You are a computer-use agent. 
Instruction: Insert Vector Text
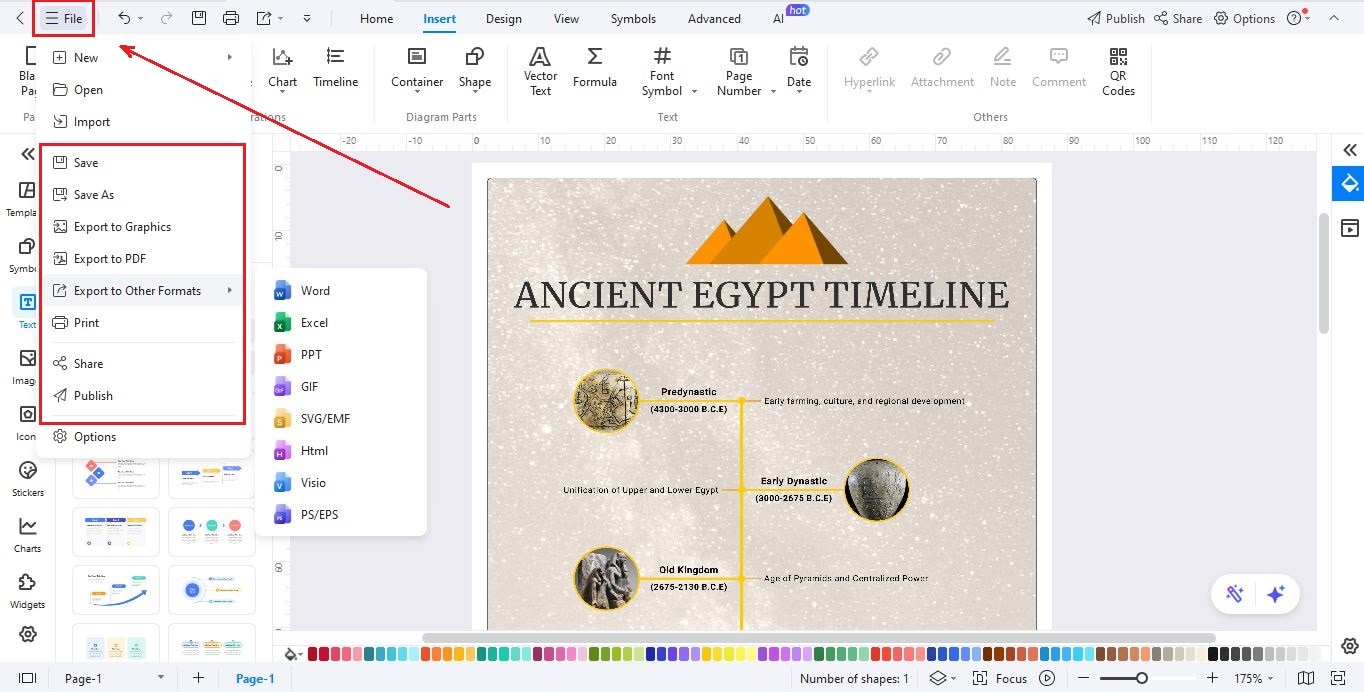[x=540, y=71]
